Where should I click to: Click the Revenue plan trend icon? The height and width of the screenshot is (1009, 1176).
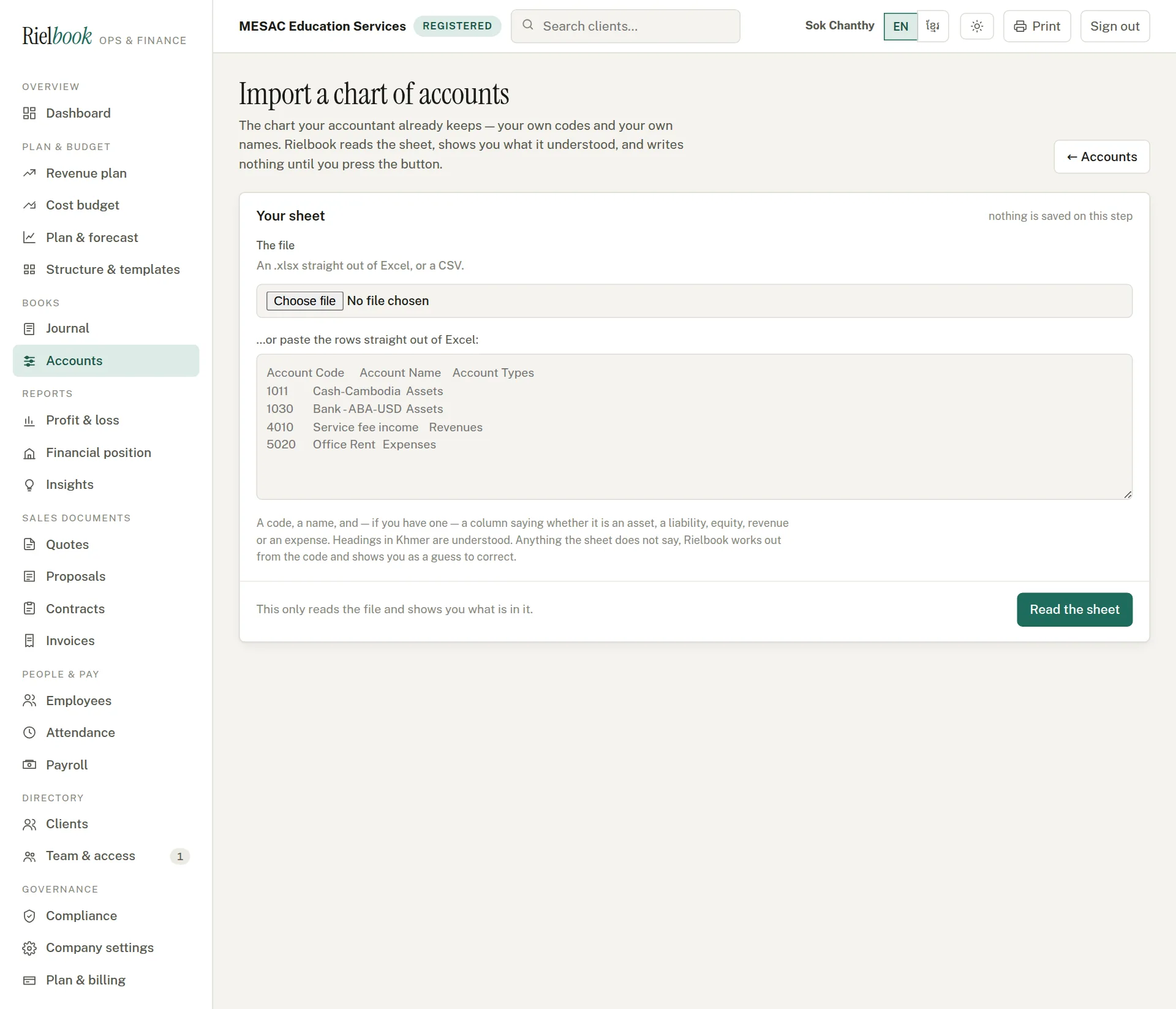pyautogui.click(x=29, y=173)
